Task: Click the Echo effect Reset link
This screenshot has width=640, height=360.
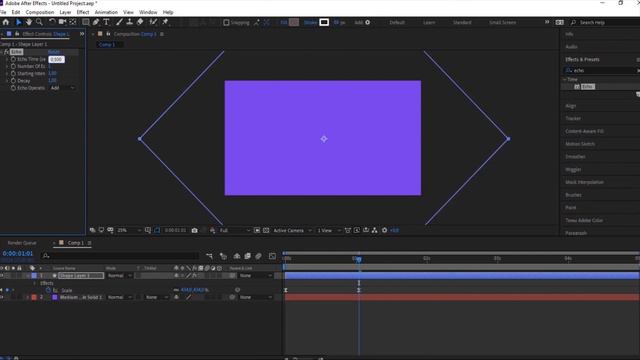Action: [53, 52]
